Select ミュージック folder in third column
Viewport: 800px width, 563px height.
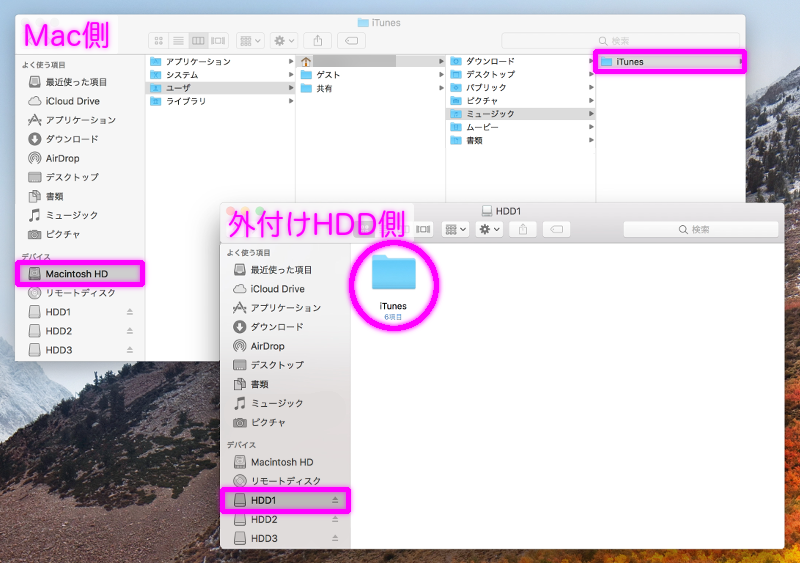(x=521, y=114)
